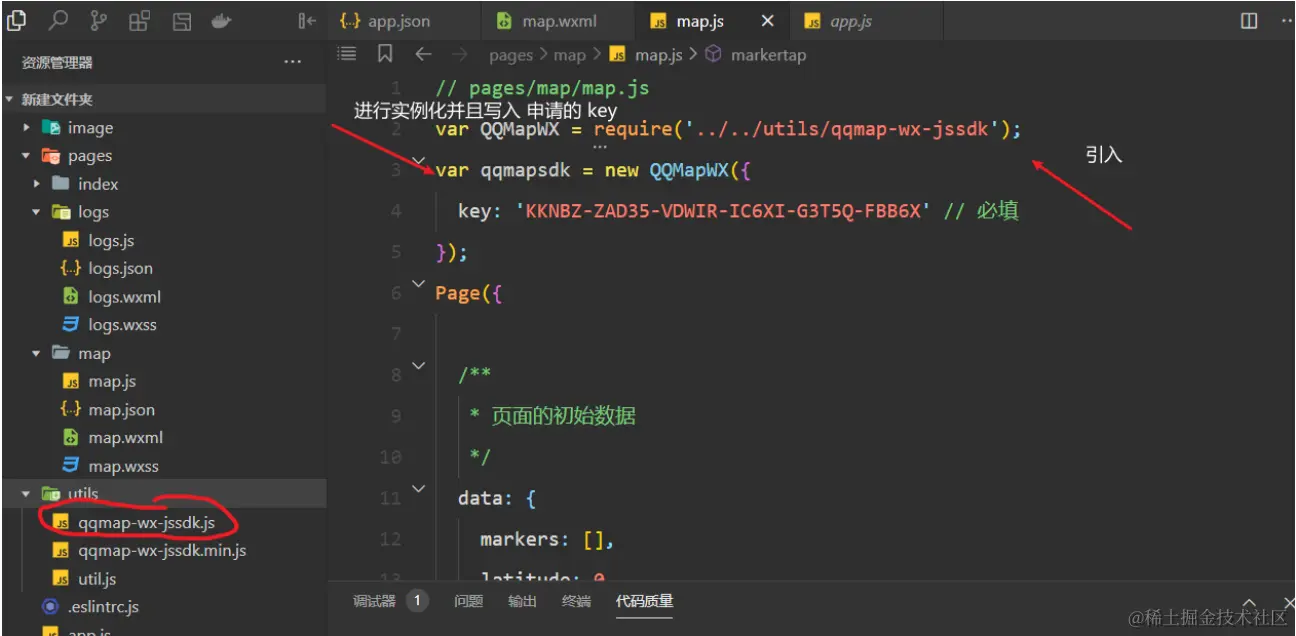
Task: Click the Docker extension icon
Action: click(221, 20)
